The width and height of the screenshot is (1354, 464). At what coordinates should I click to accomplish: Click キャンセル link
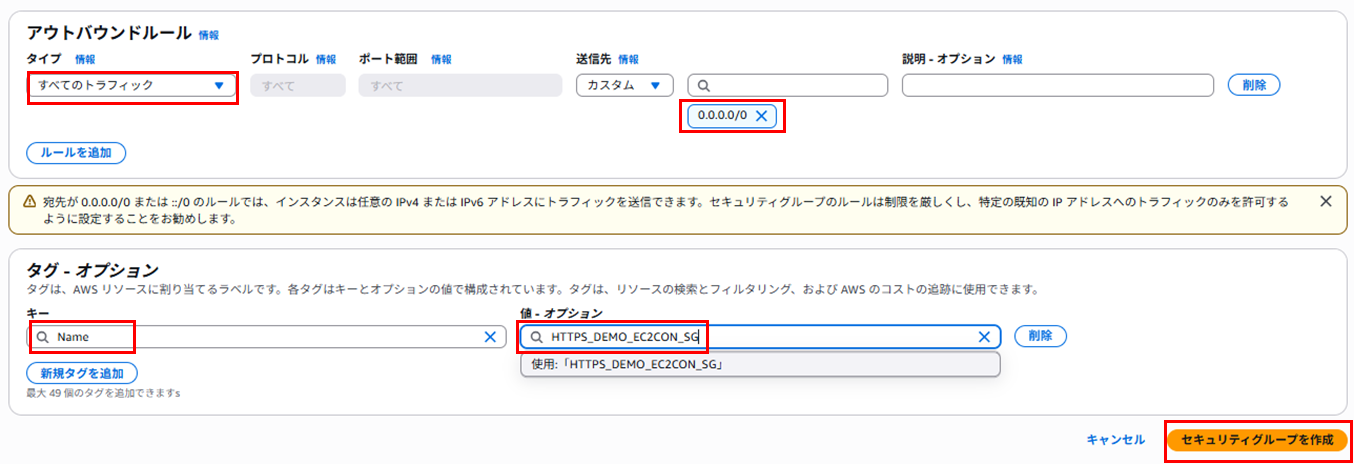1115,439
